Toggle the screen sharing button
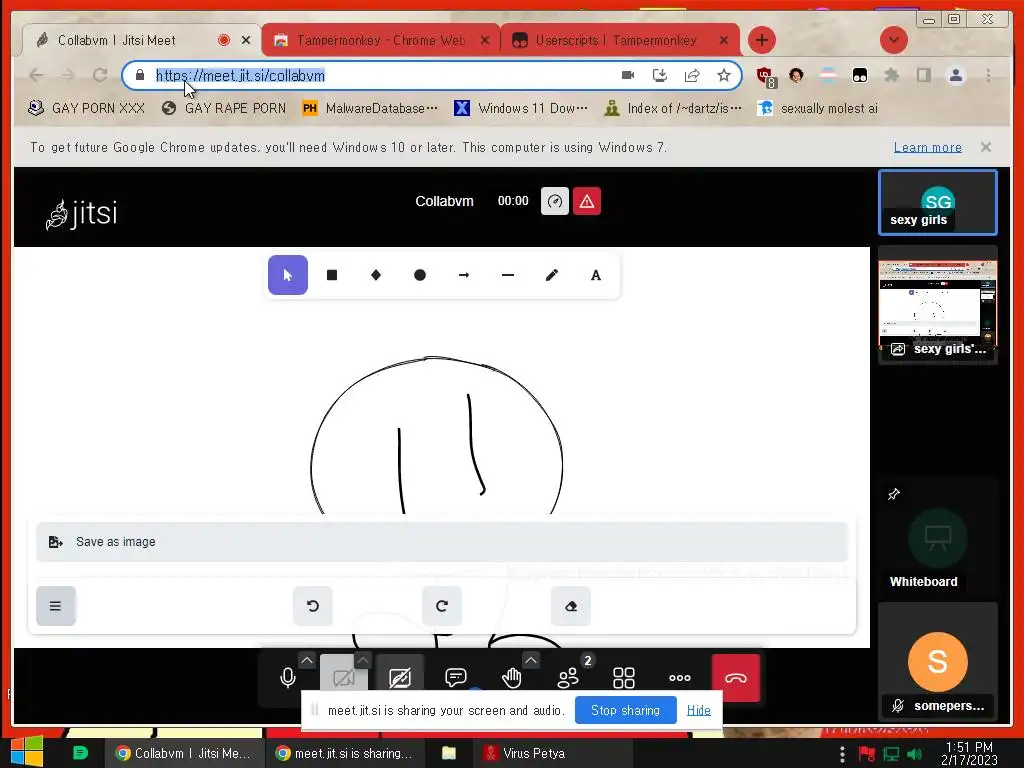 (x=400, y=678)
